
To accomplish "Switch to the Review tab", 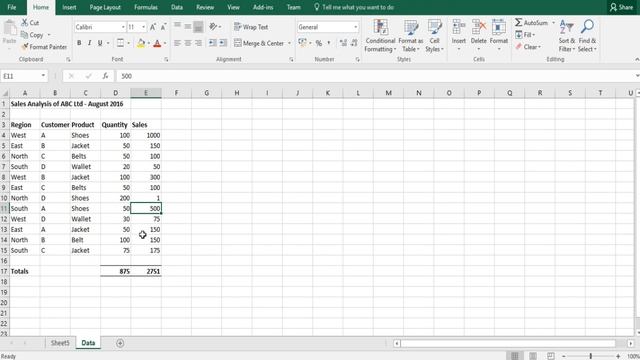I will point(205,7).
